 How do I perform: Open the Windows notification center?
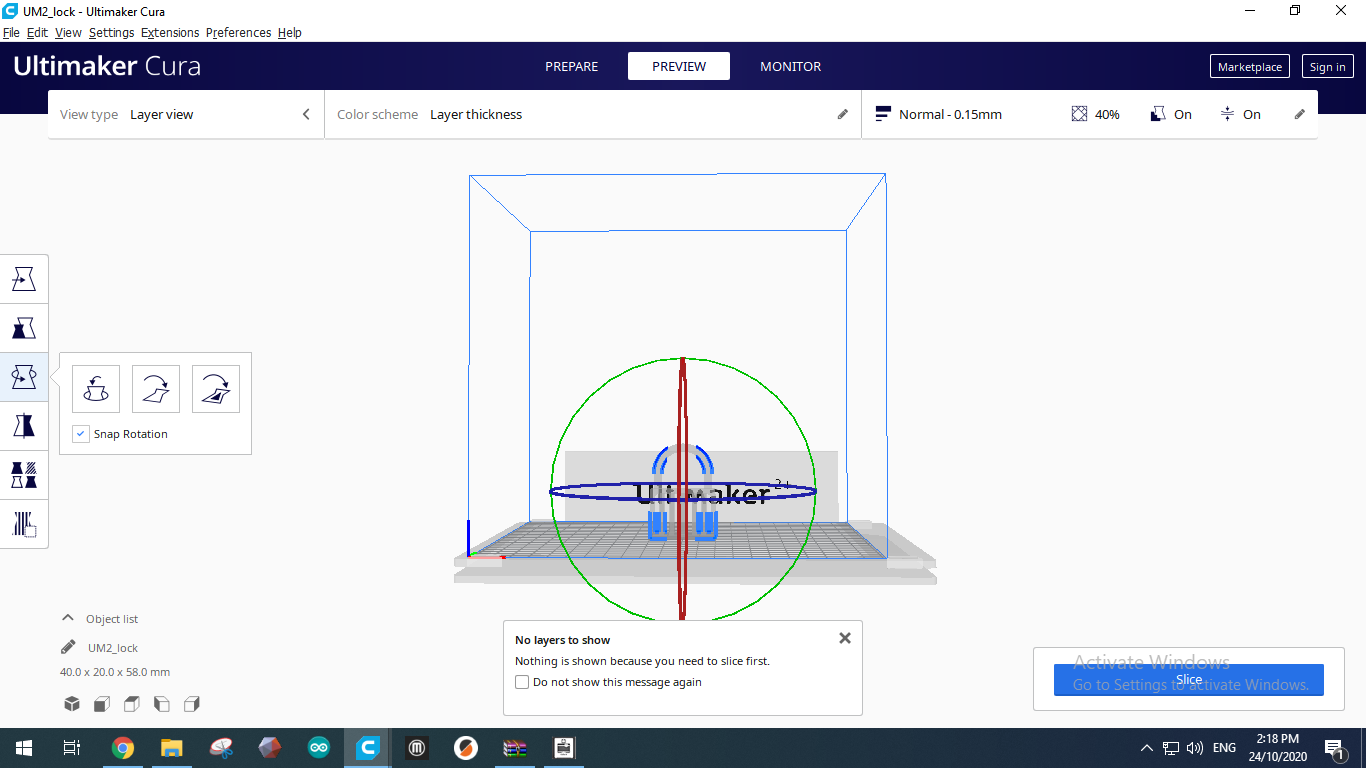1333,748
